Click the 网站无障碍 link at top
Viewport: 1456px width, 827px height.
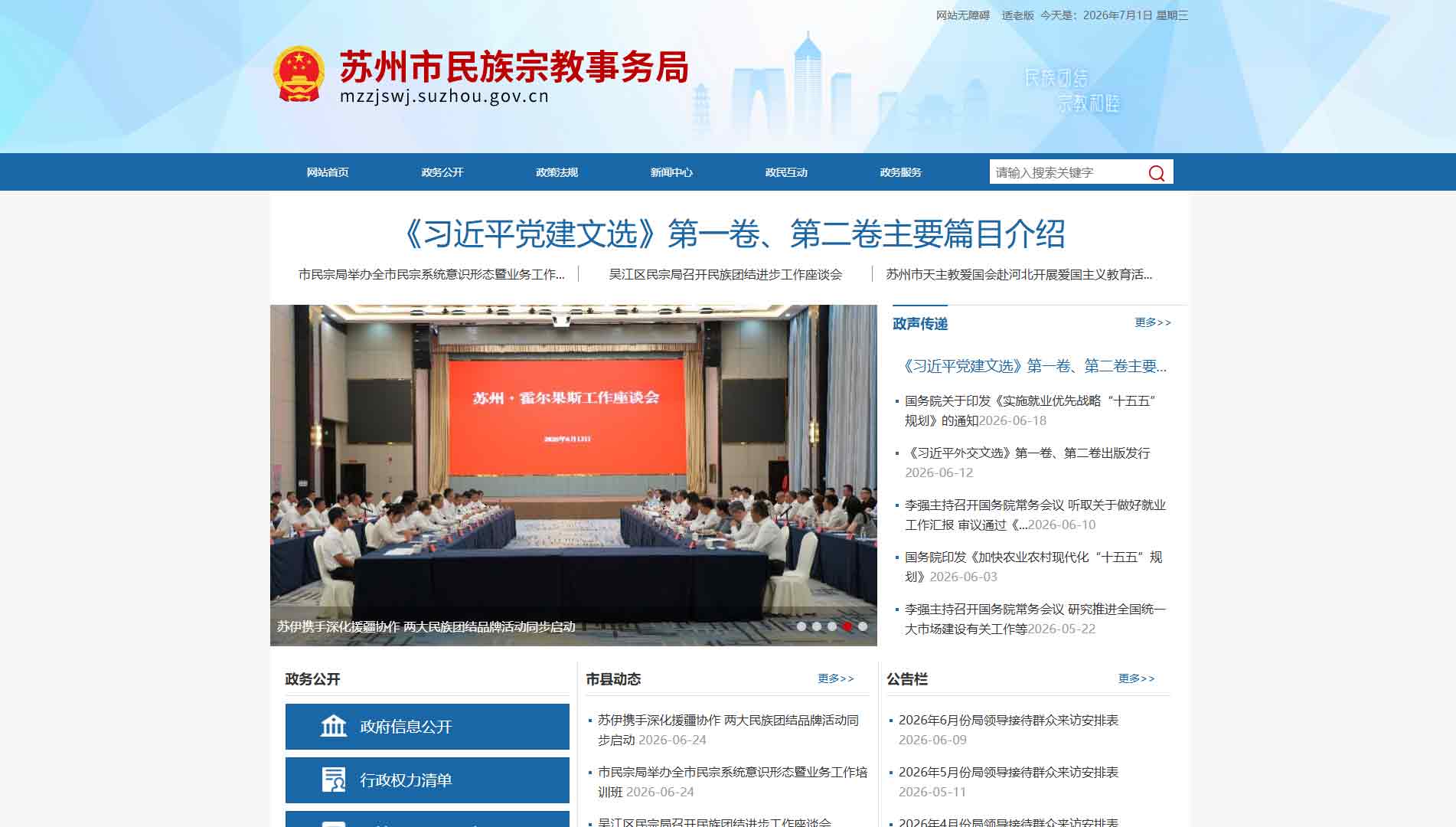[963, 15]
